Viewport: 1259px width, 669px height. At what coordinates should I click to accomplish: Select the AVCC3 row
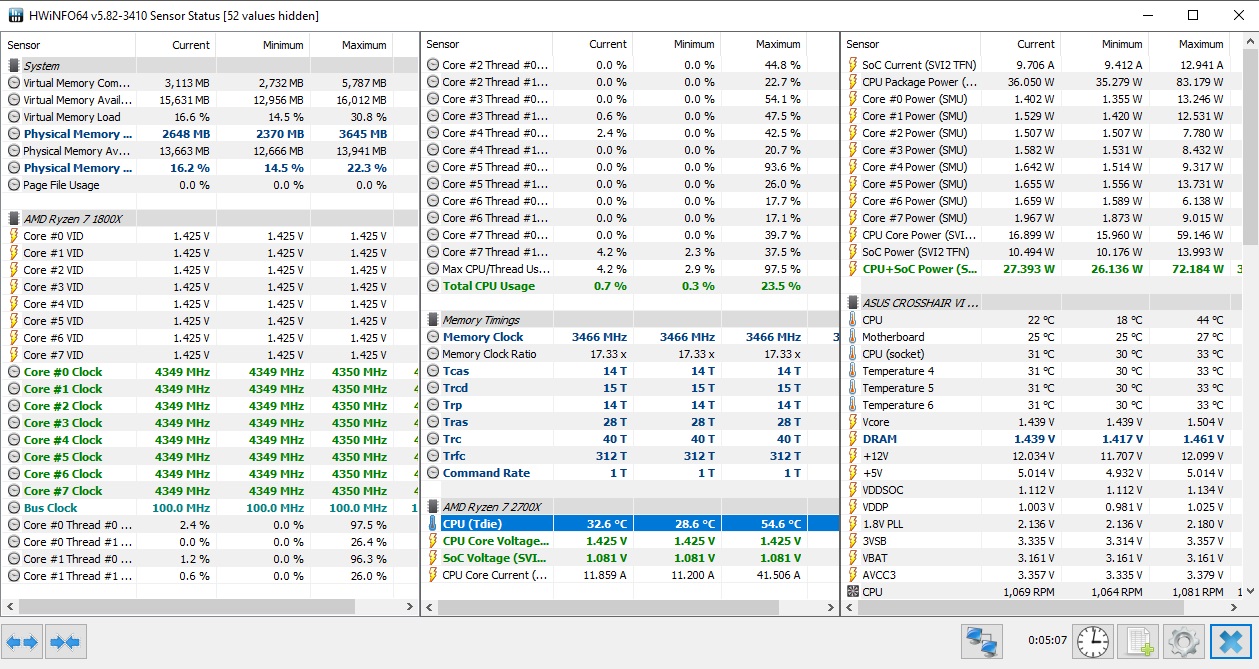1042,575
